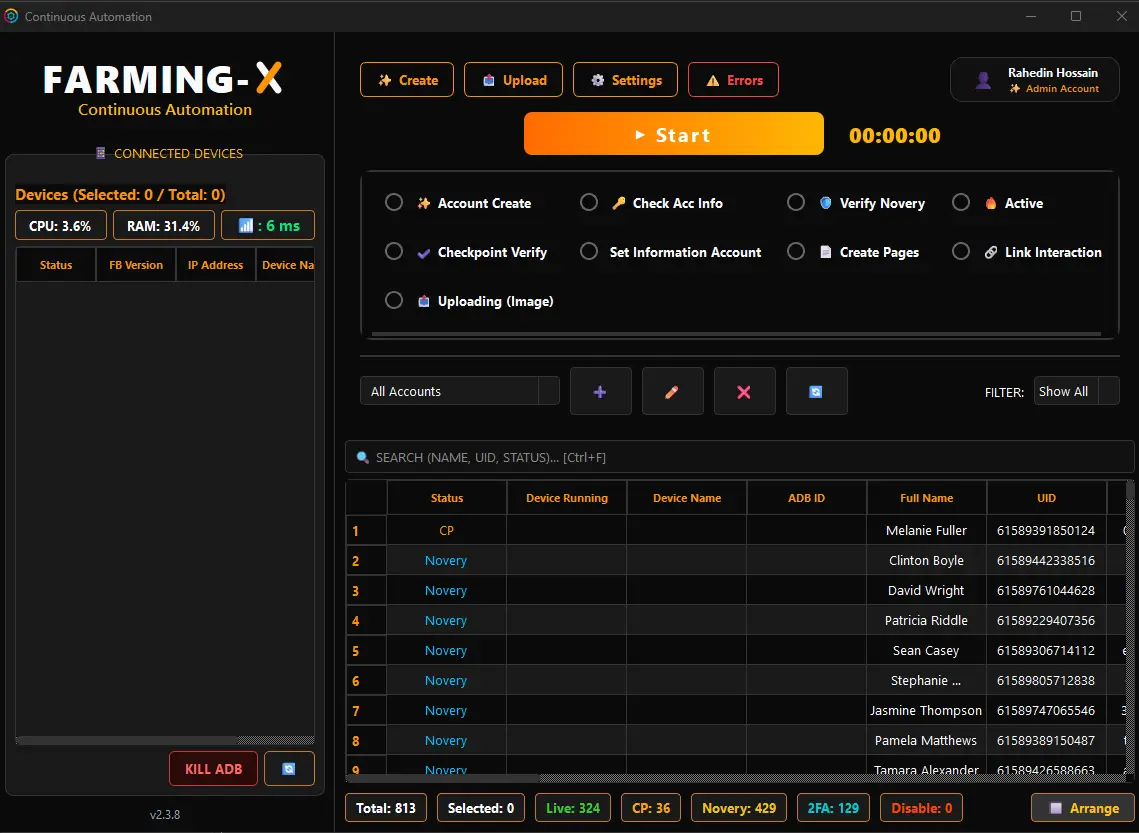Click the RAM: 31.4% indicator
Screen dimensions: 1139x833
click(163, 225)
